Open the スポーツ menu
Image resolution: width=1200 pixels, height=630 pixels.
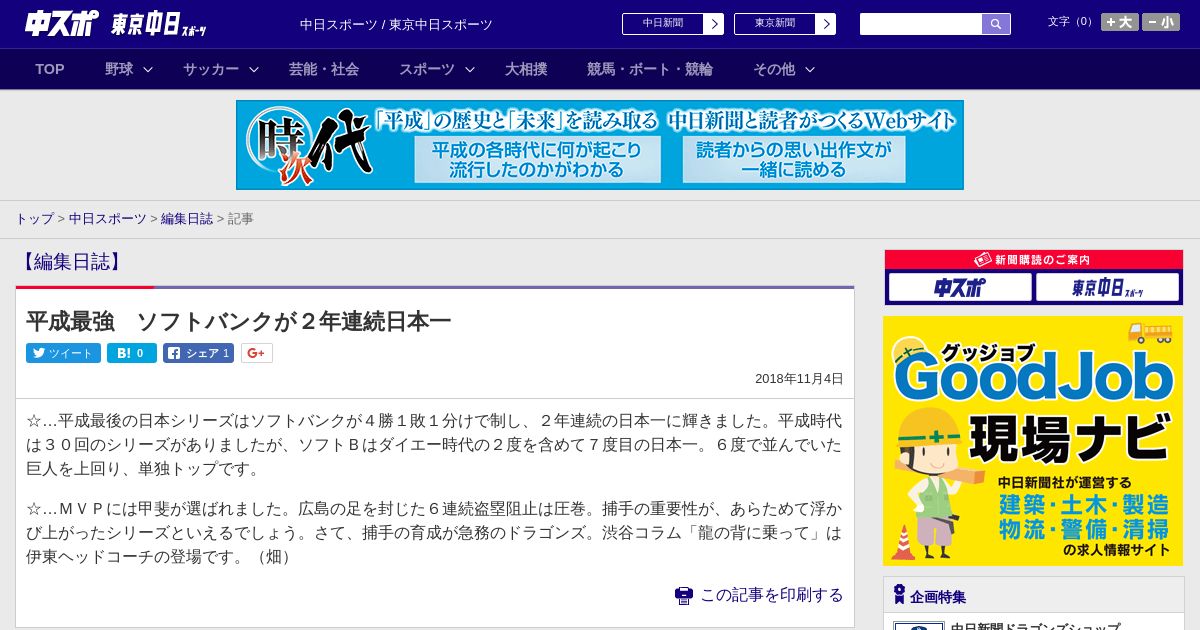[427, 69]
